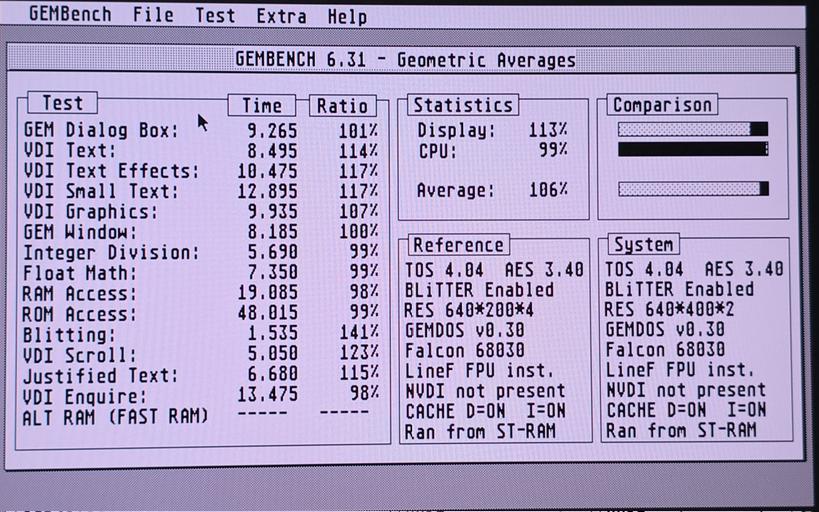This screenshot has height=512, width=819.
Task: Click BLiTTER Enabled in System panel
Action: [x=679, y=289]
